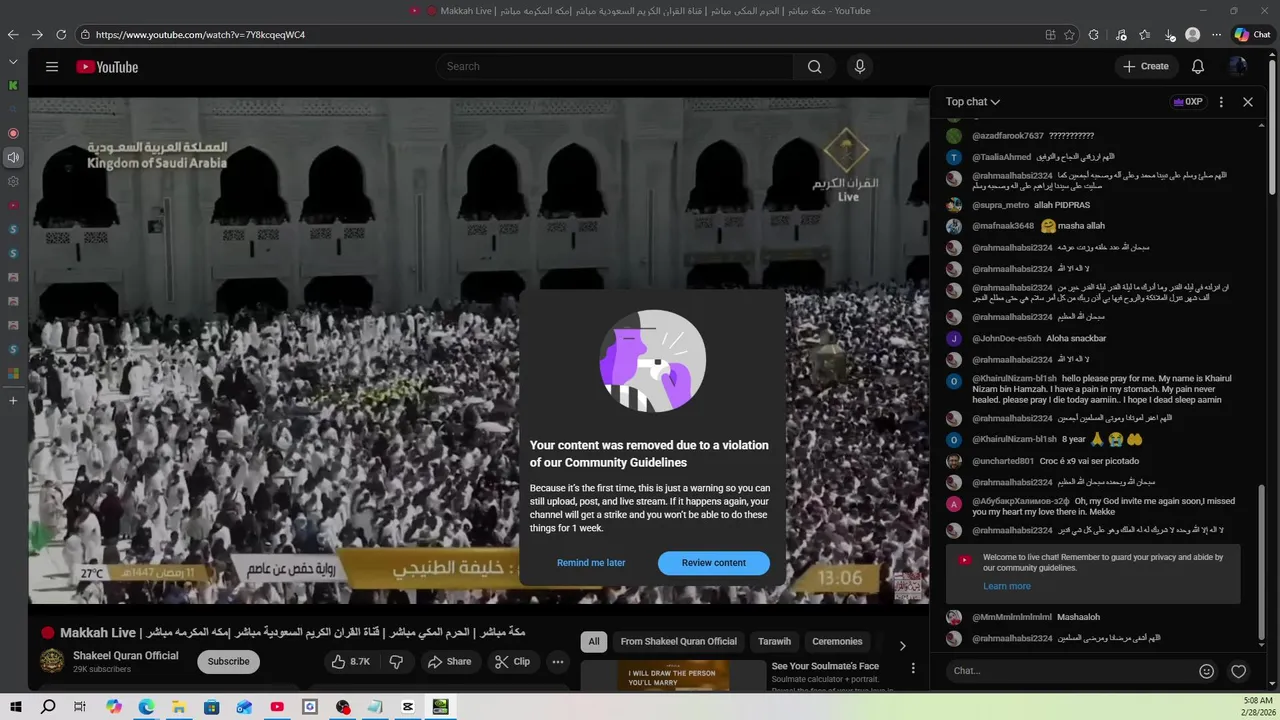Open browser settings and more ellipsis

coord(1216,34)
